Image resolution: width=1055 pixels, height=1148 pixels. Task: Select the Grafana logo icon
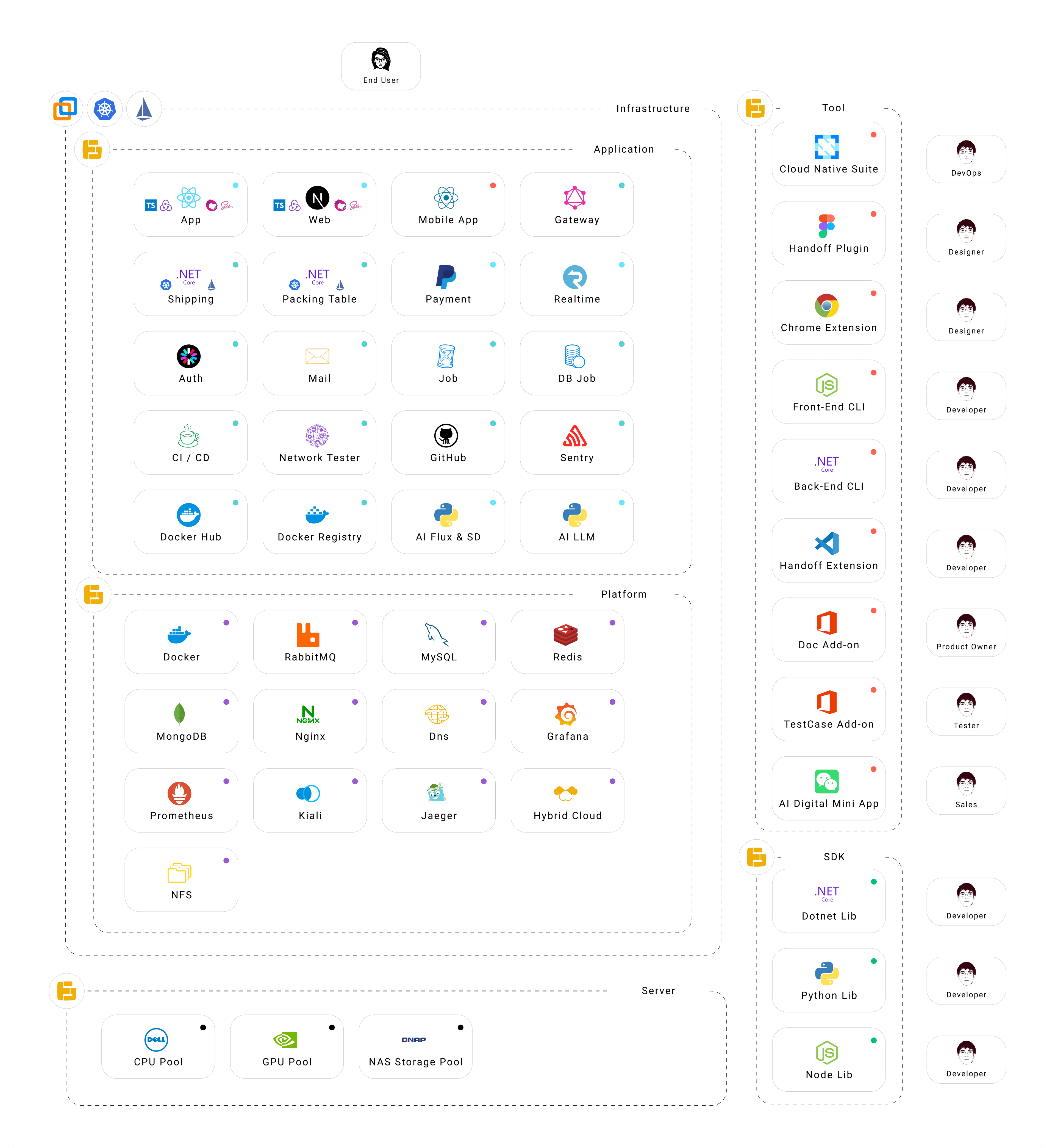click(566, 715)
